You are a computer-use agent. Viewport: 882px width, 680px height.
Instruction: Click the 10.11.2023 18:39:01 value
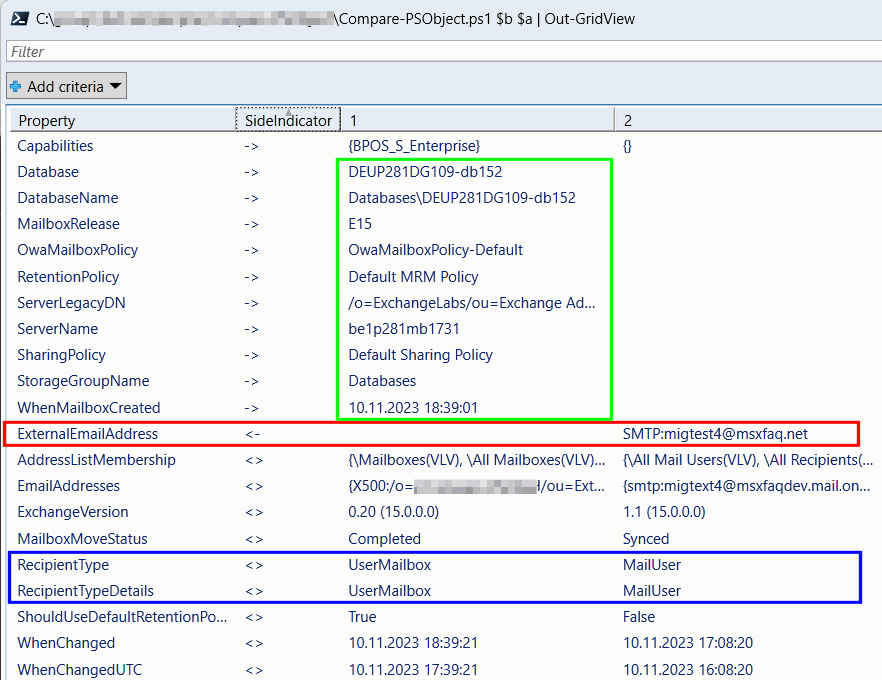[x=413, y=407]
